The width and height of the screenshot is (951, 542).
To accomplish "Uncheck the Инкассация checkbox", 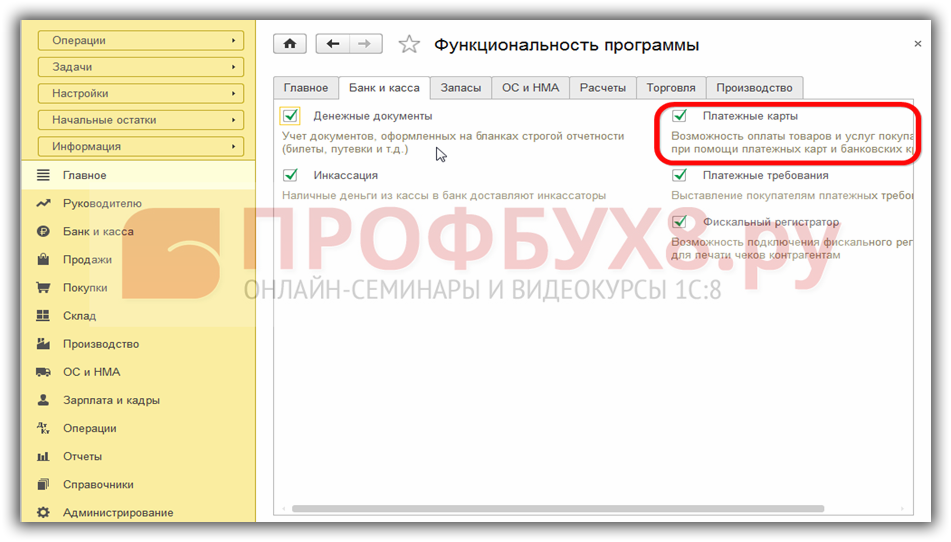I will click(x=291, y=175).
